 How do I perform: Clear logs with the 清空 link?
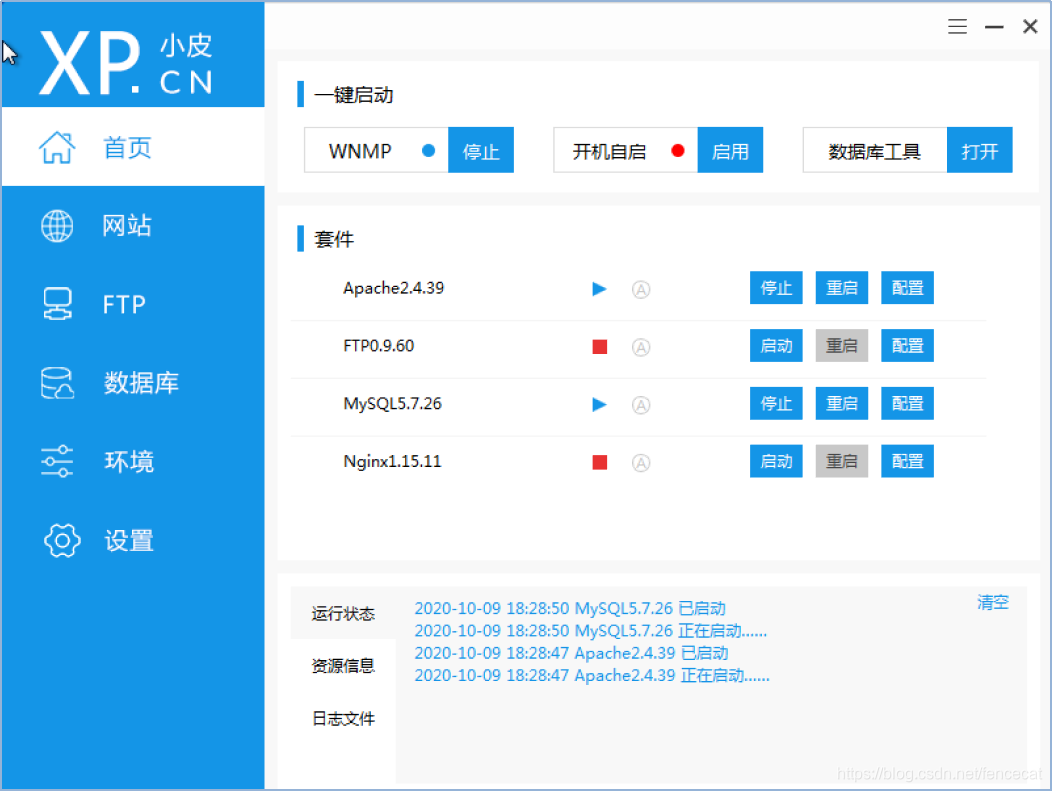pyautogui.click(x=992, y=602)
